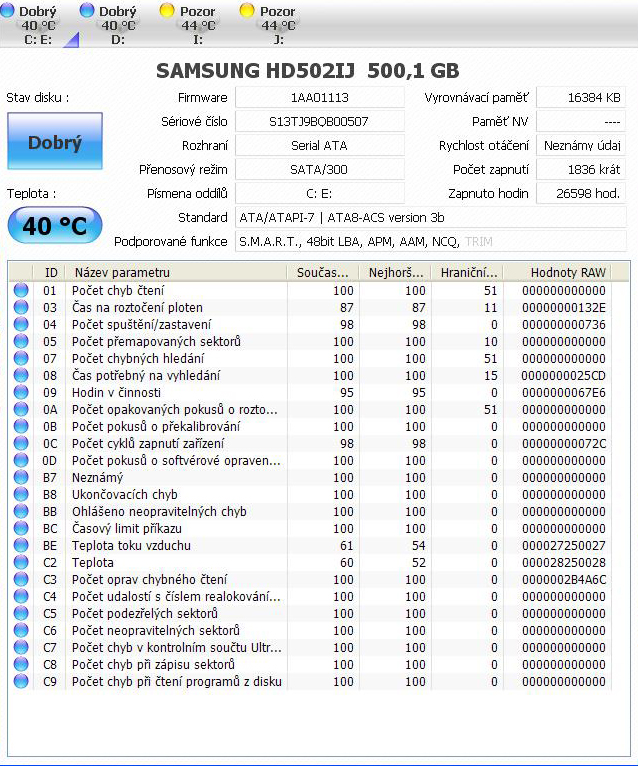Image resolution: width=638 pixels, height=766 pixels.
Task: Click status icon for Hodin v činnosti
Action: [x=21, y=392]
